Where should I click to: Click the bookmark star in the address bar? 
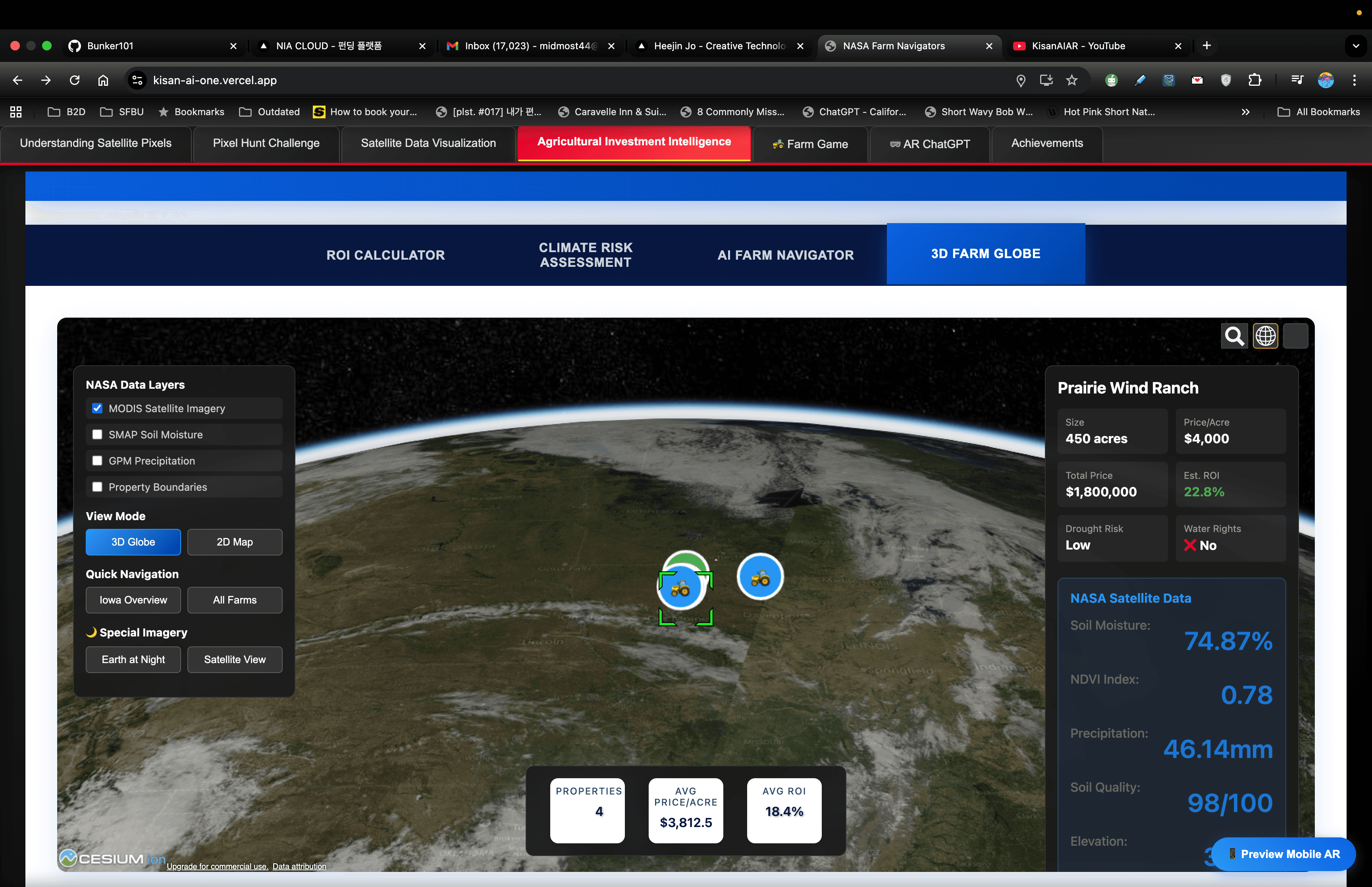[1071, 80]
